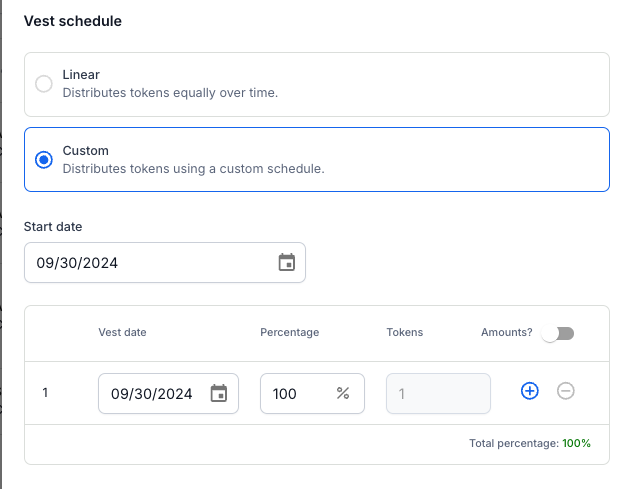The width and height of the screenshot is (630, 489).
Task: Click the Percentage column header
Action: coord(289,332)
